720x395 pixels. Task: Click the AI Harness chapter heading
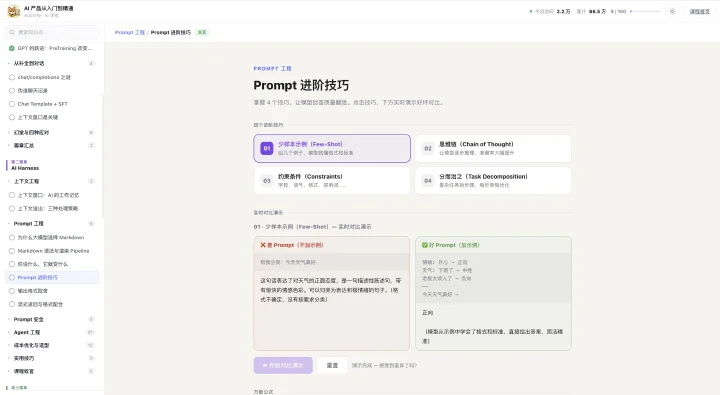pyautogui.click(x=25, y=168)
